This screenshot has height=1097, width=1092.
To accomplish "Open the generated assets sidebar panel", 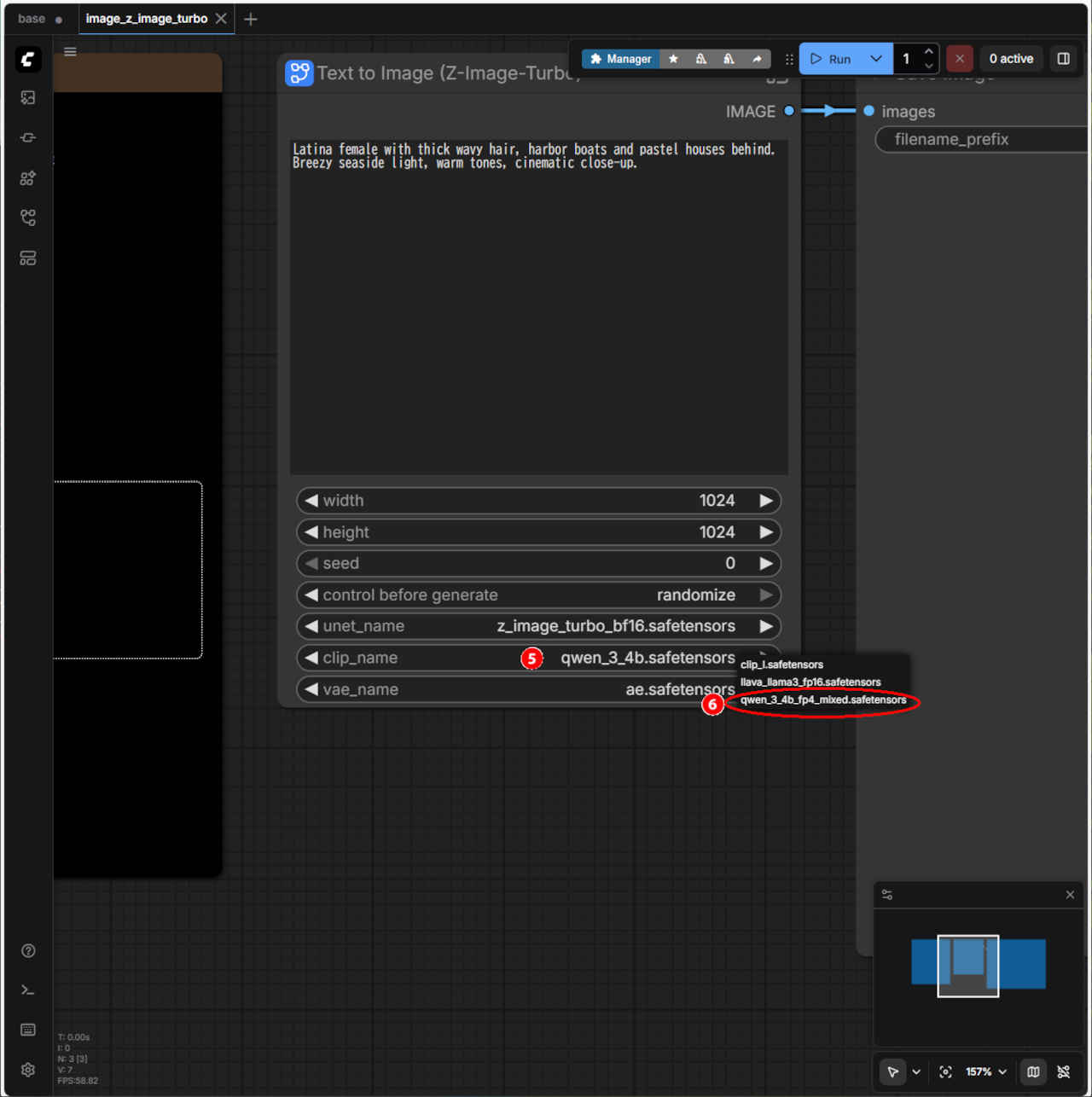I will point(27,98).
